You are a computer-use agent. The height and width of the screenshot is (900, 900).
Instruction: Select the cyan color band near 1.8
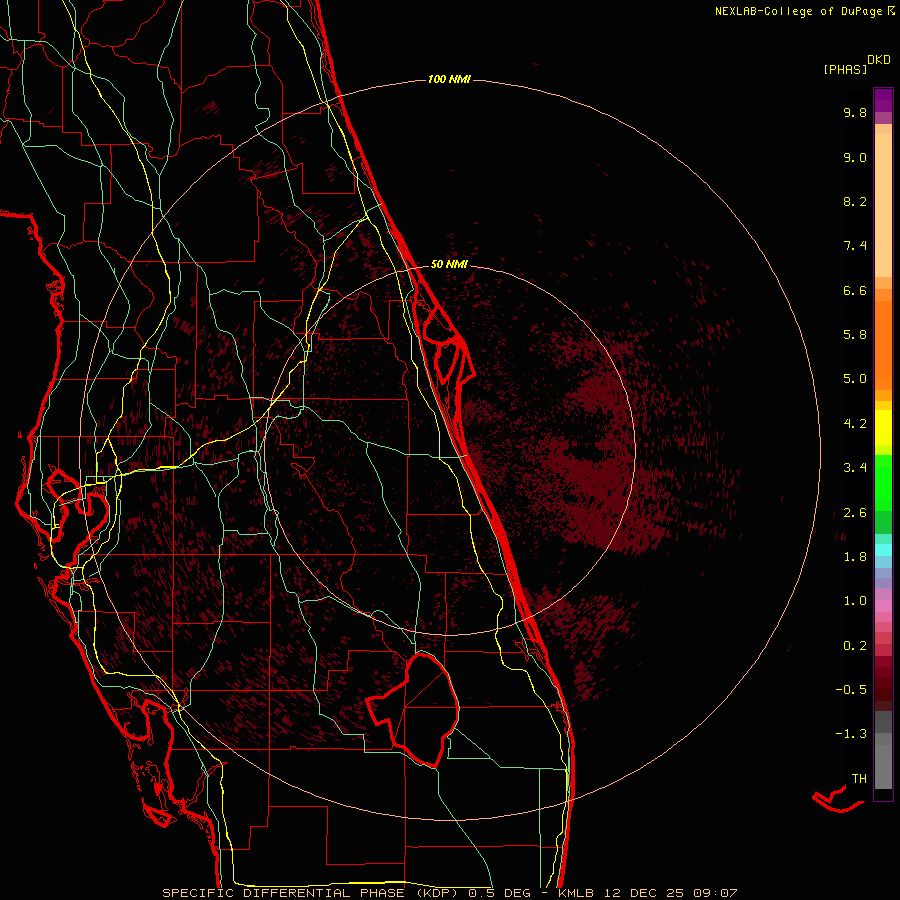coord(883,549)
